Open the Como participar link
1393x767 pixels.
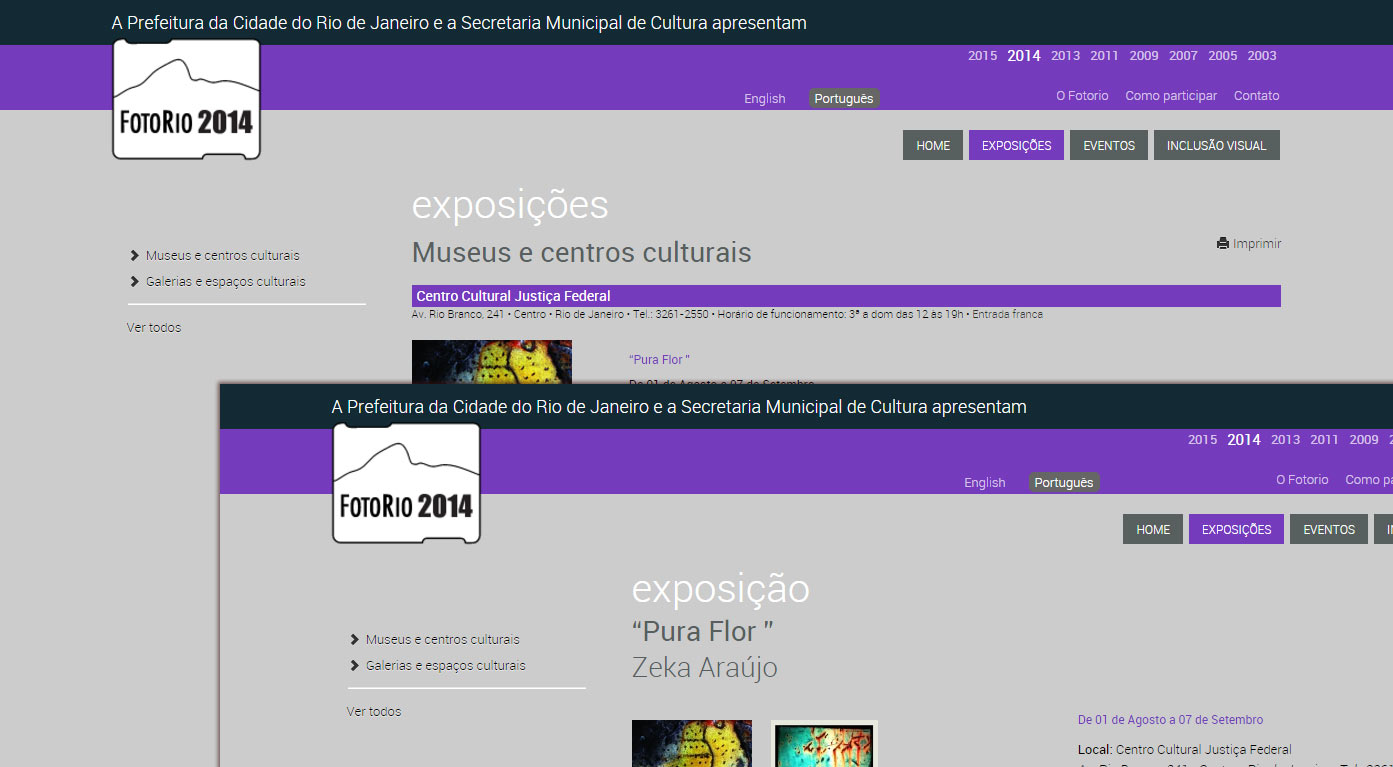(x=1171, y=96)
